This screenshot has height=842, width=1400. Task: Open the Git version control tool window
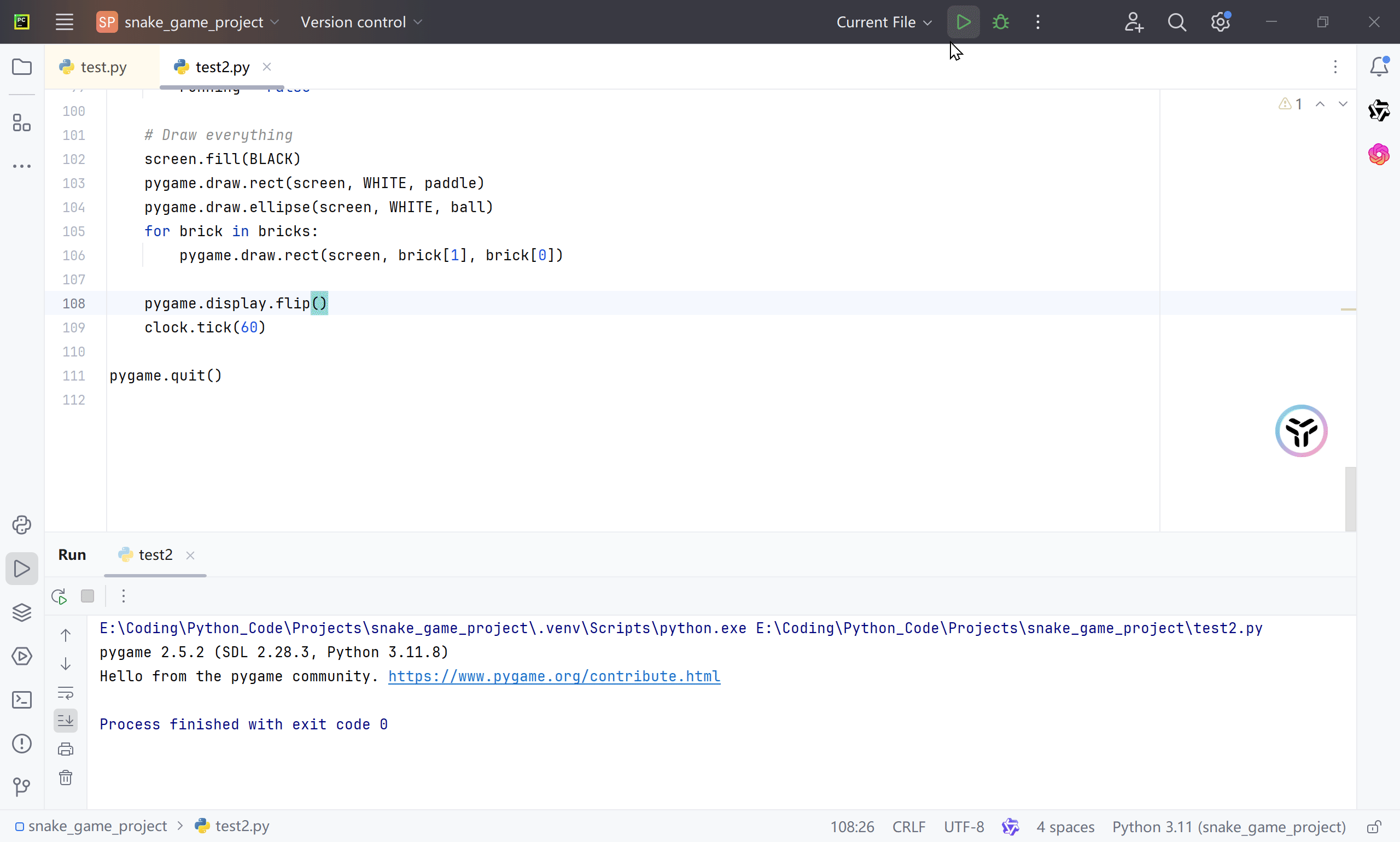point(21,787)
